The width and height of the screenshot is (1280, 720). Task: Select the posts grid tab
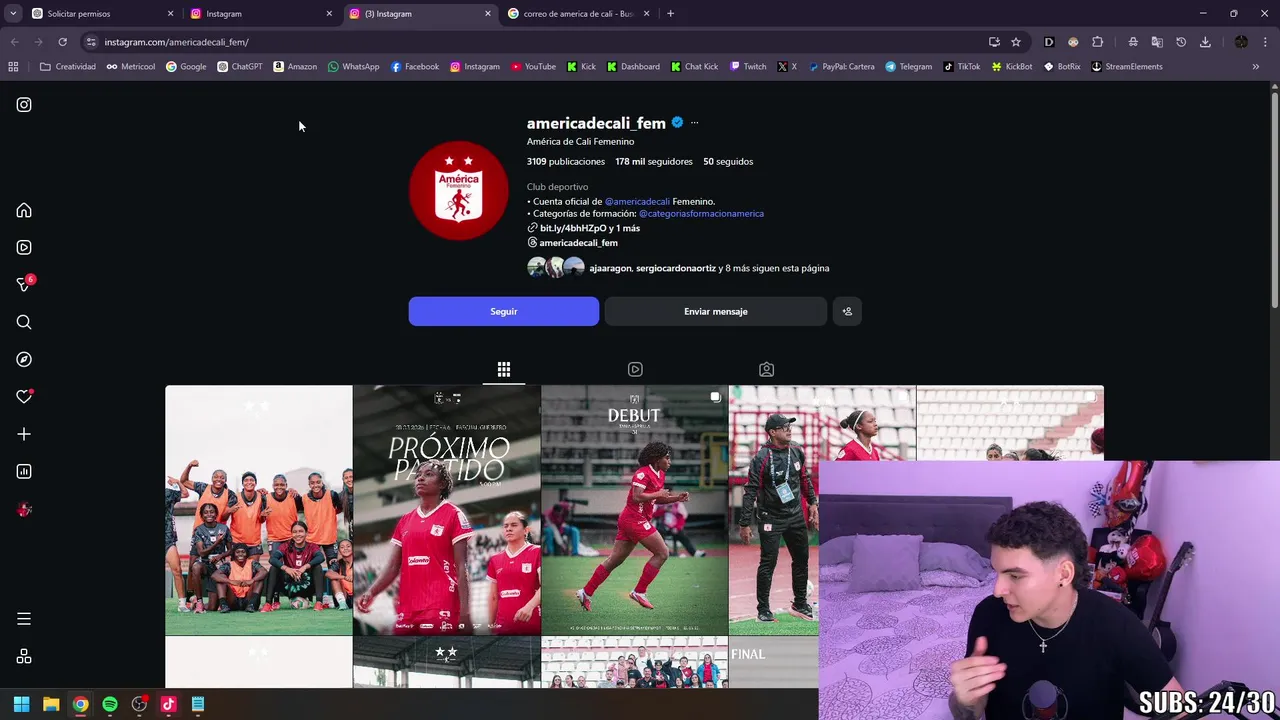(x=504, y=369)
